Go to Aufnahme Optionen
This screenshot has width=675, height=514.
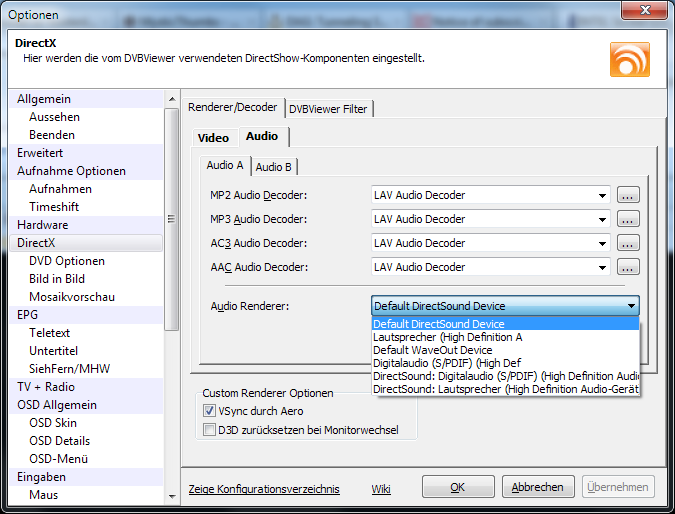pyautogui.click(x=86, y=171)
